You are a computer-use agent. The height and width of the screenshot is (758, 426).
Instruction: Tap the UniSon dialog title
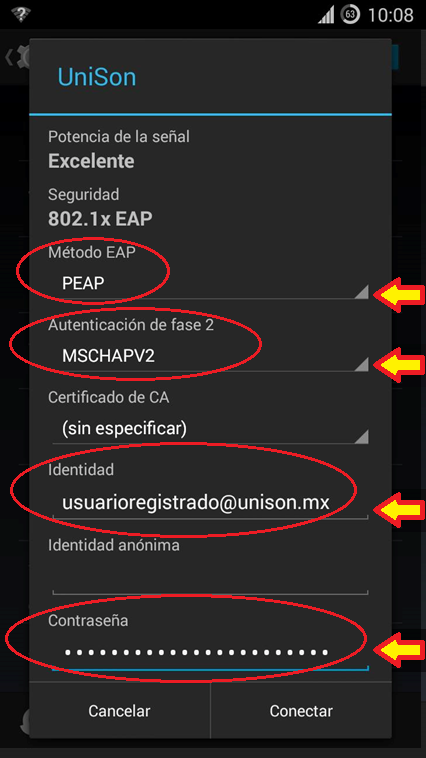(97, 77)
